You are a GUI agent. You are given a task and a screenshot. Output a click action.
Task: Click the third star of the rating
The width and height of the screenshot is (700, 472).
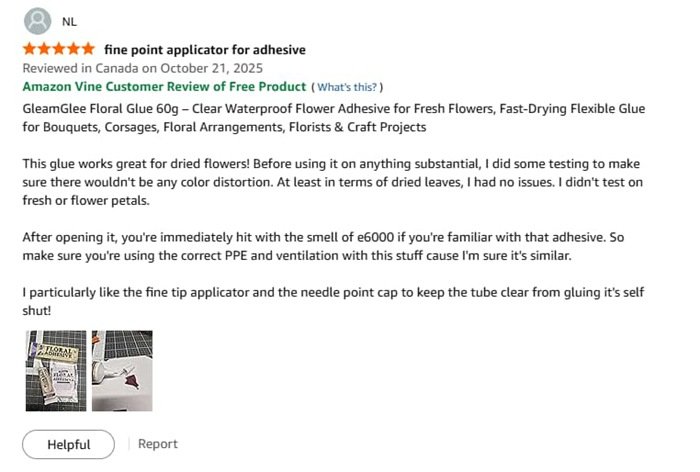[58, 49]
